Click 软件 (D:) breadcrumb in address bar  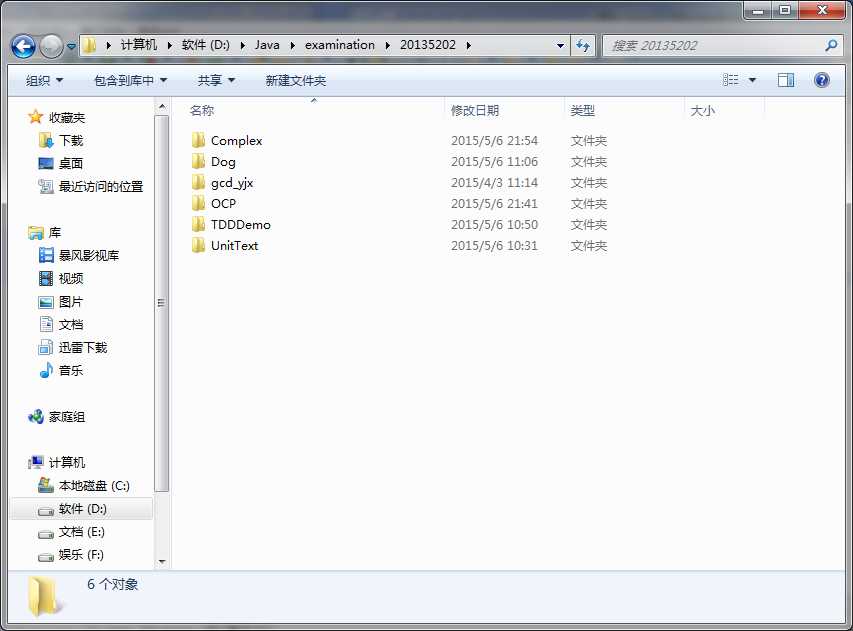(x=206, y=45)
